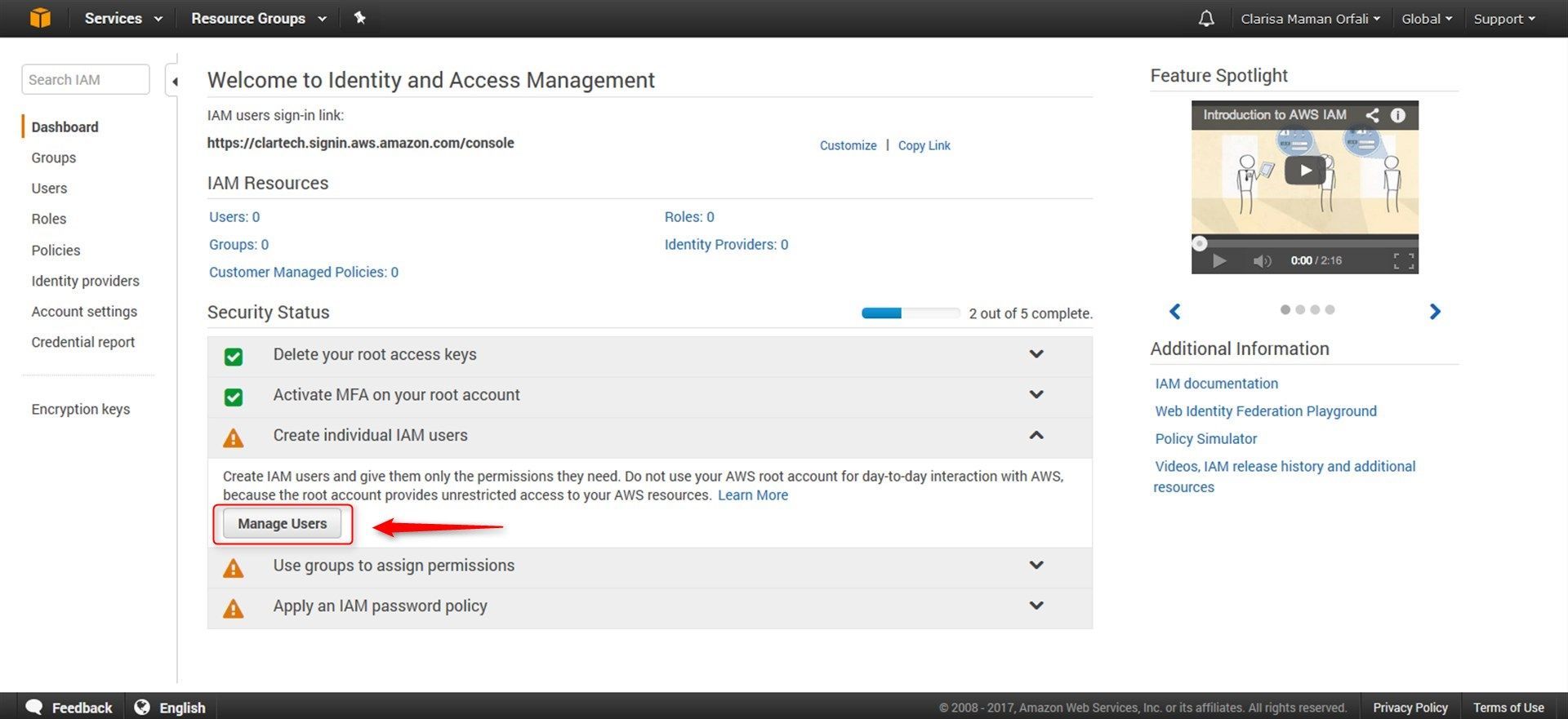Open the notifications bell icon
Screen dimensions: 1568x719
coord(1206,18)
